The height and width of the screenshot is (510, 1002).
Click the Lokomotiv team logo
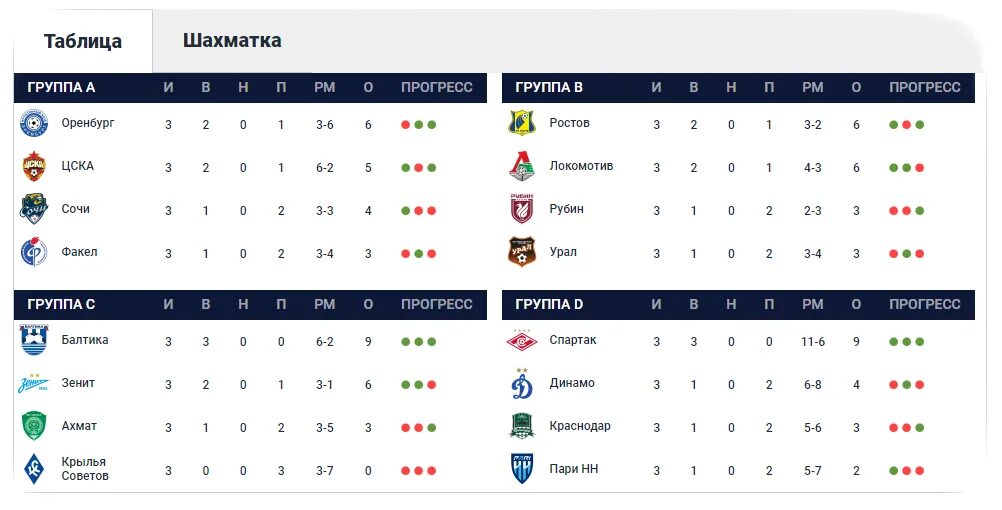522,166
